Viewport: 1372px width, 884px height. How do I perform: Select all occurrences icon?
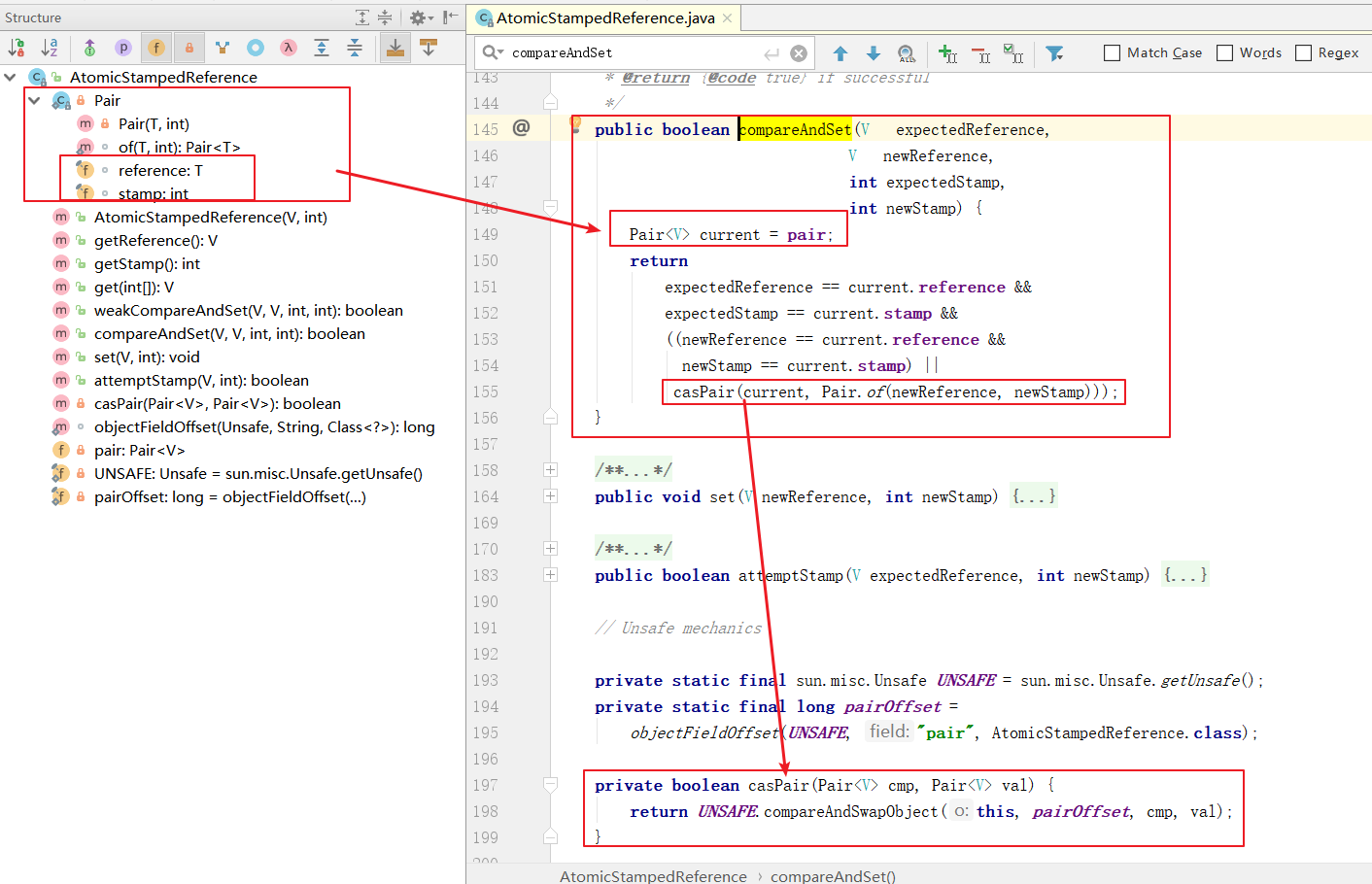click(x=1013, y=53)
